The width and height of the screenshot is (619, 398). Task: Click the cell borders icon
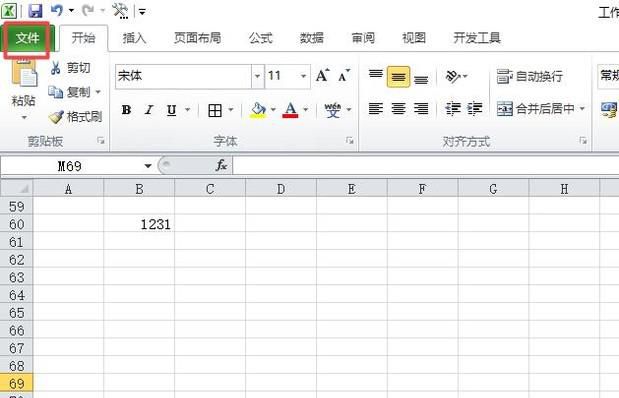[x=215, y=110]
